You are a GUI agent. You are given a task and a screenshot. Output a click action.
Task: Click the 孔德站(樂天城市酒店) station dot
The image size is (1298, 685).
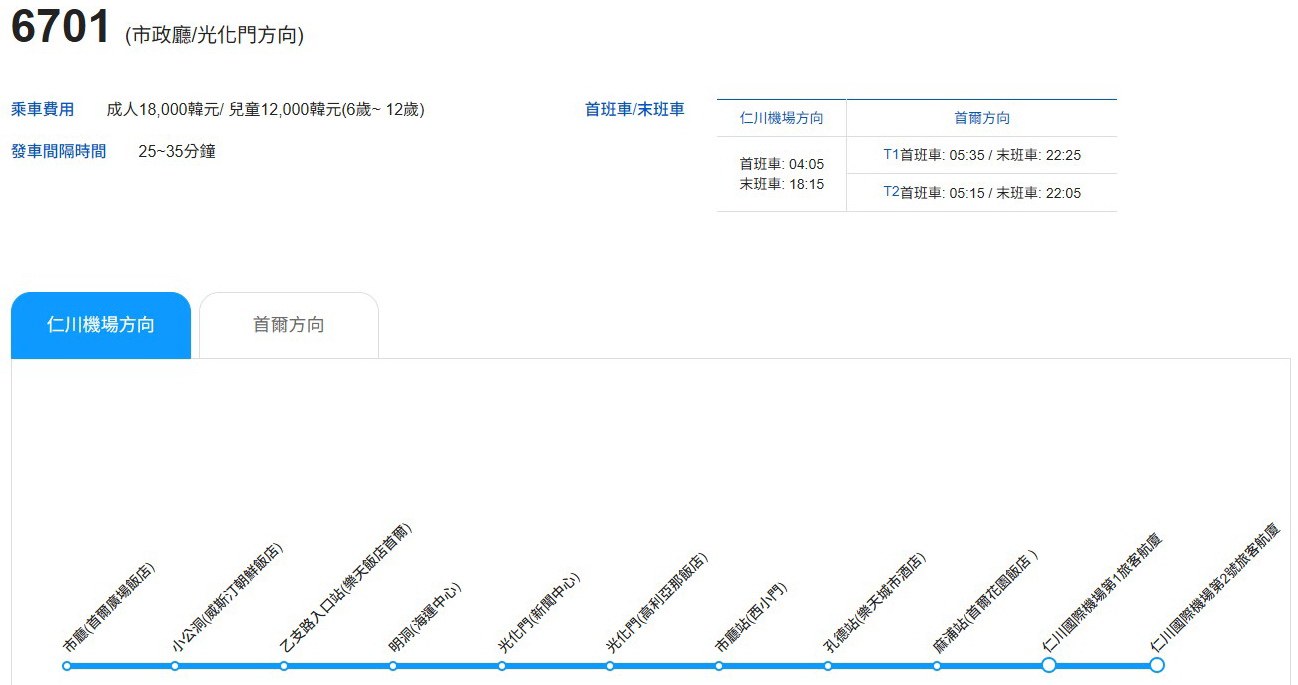coord(826,665)
